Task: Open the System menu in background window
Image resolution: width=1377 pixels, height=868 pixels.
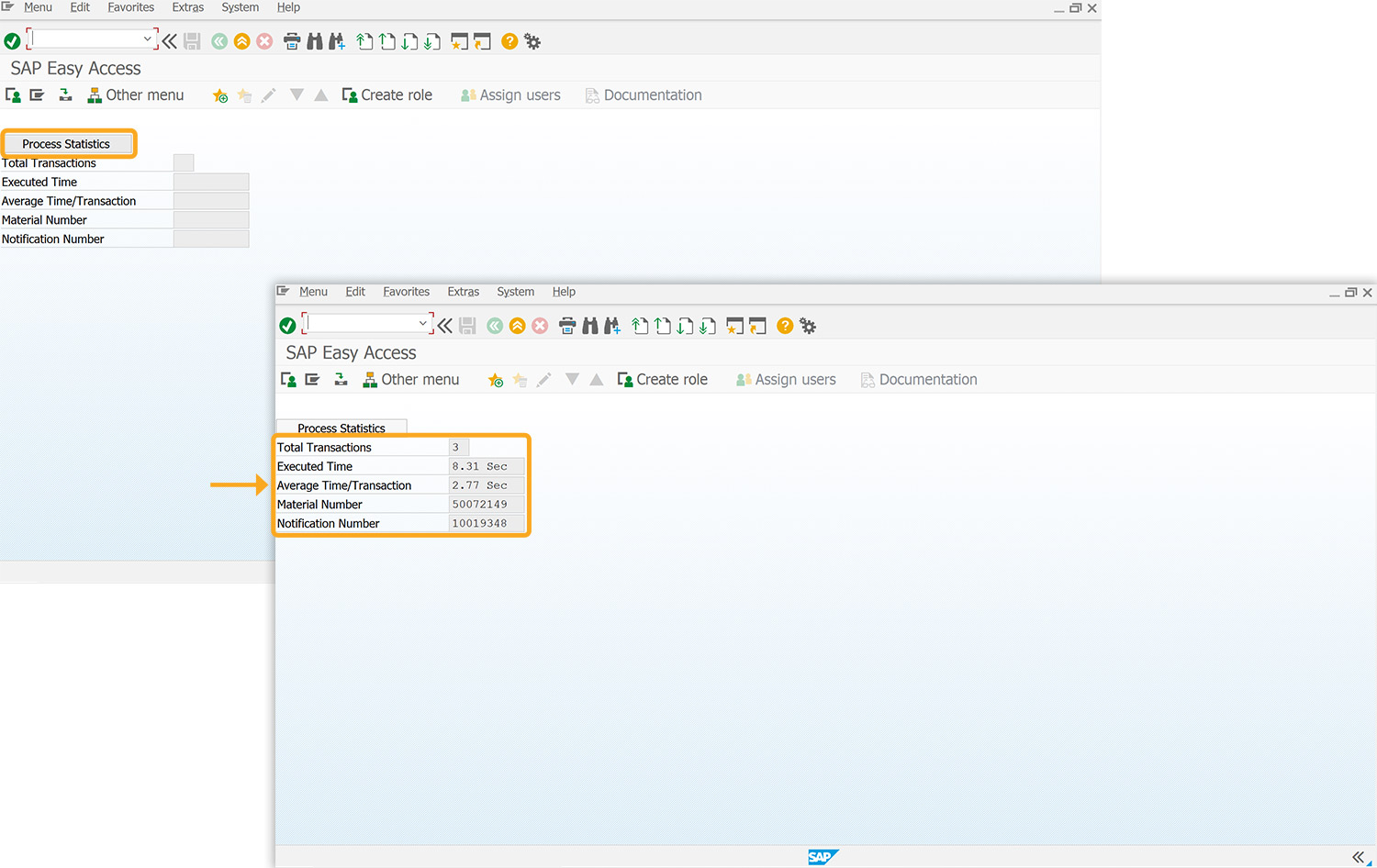Action: tap(240, 7)
